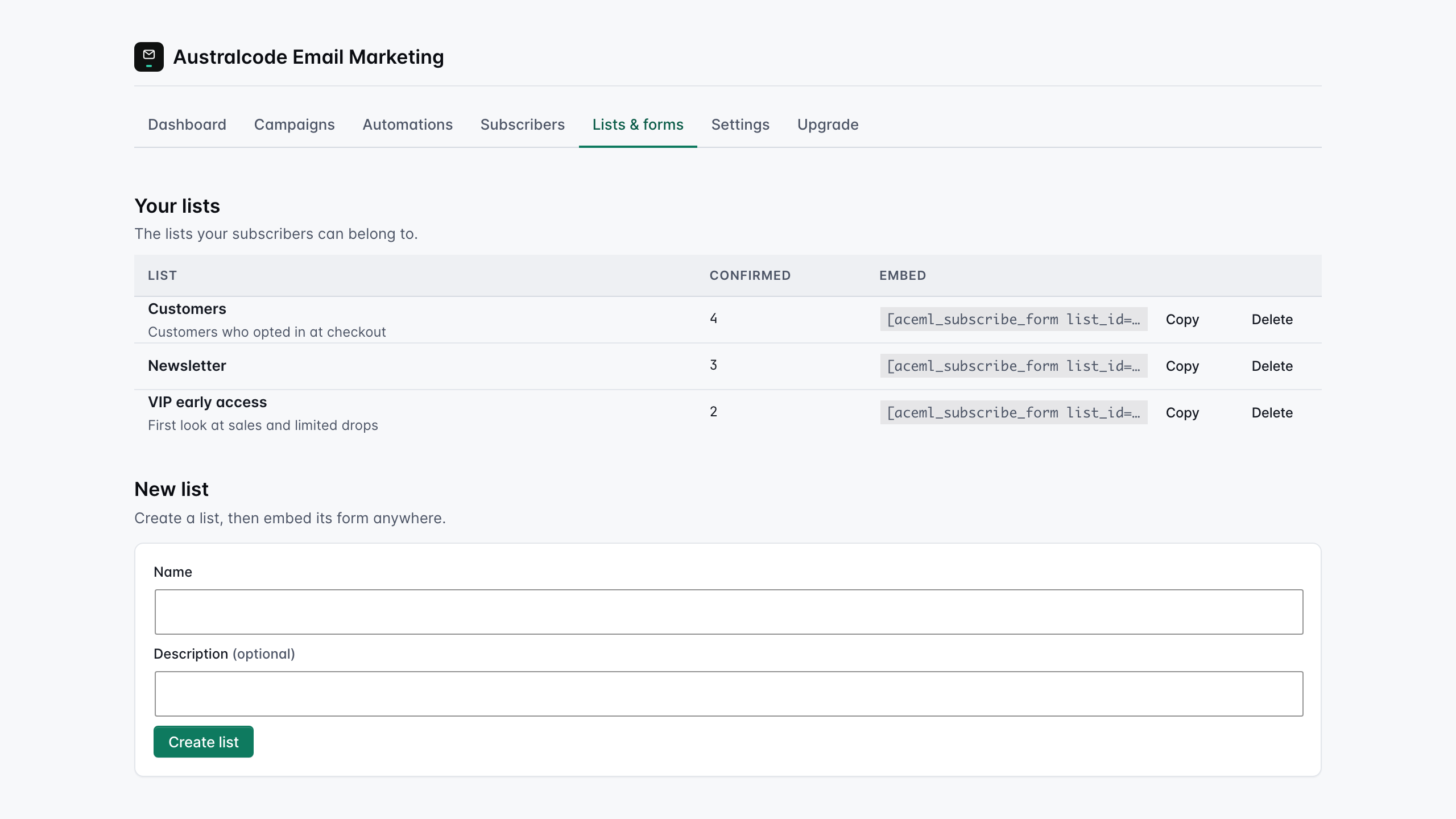Image resolution: width=1456 pixels, height=819 pixels.
Task: Open the Settings tab
Action: tap(741, 125)
